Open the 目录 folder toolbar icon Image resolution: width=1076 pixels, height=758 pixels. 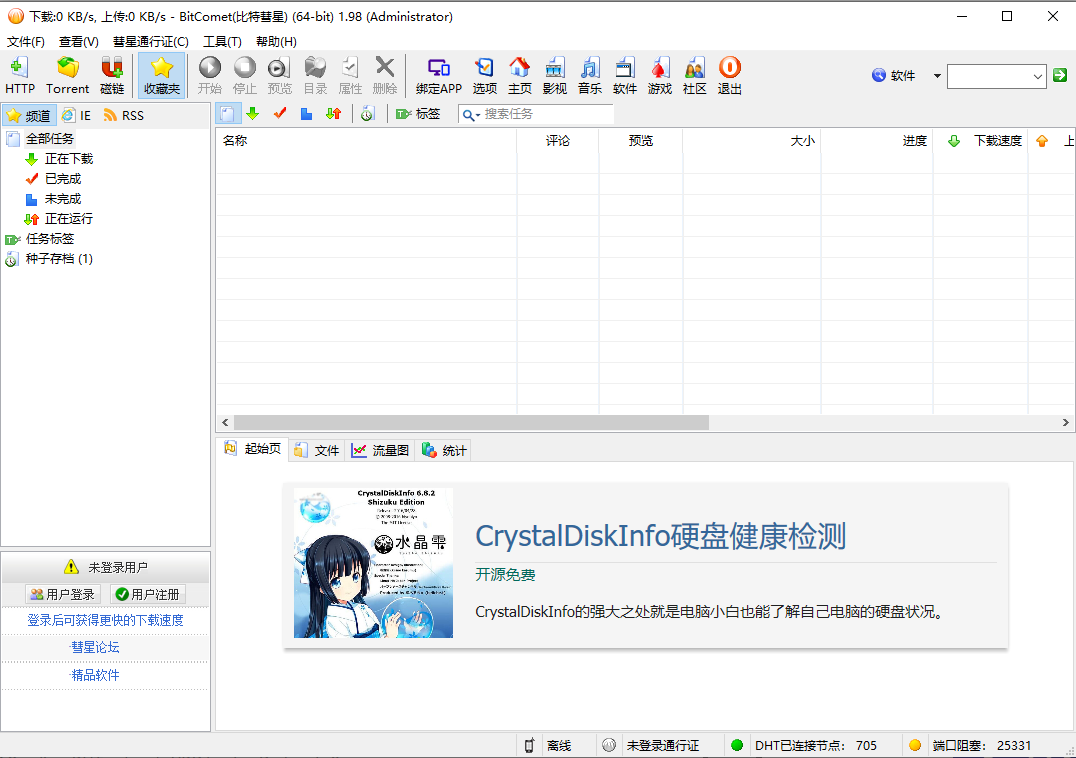coord(315,75)
